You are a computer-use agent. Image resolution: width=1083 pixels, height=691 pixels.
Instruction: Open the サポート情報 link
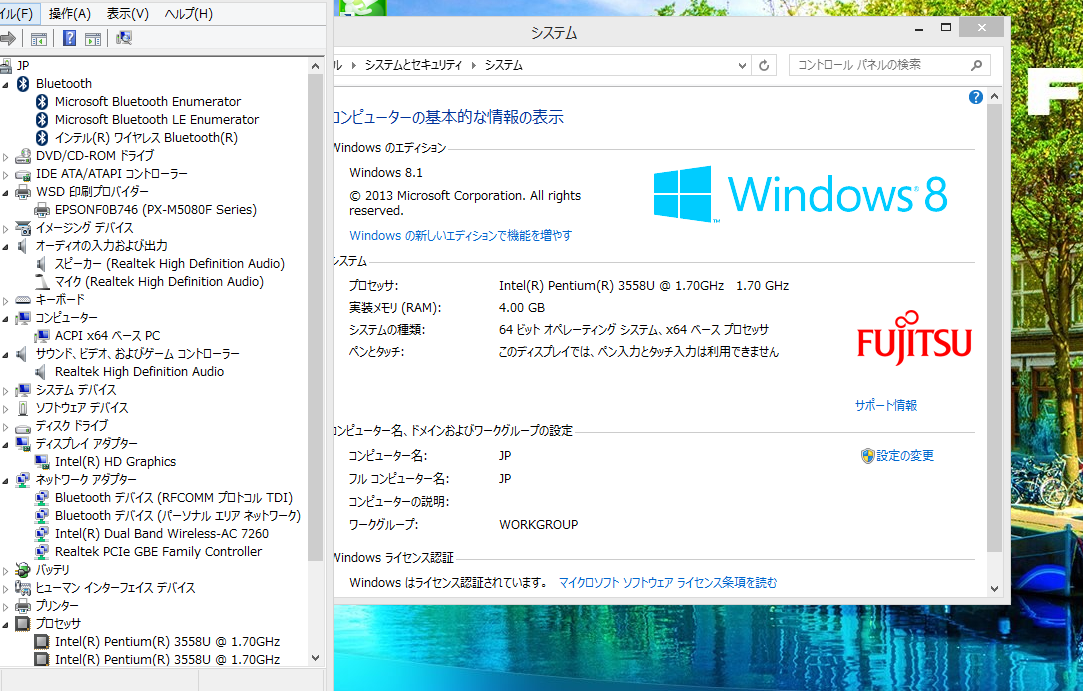click(885, 406)
